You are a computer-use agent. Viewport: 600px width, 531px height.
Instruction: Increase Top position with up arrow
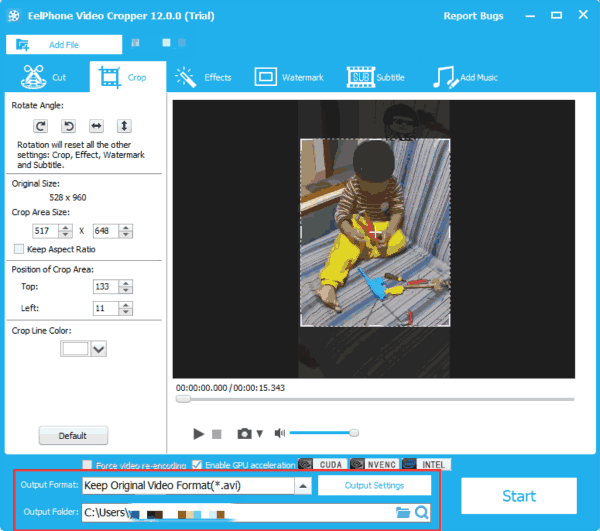[x=126, y=283]
